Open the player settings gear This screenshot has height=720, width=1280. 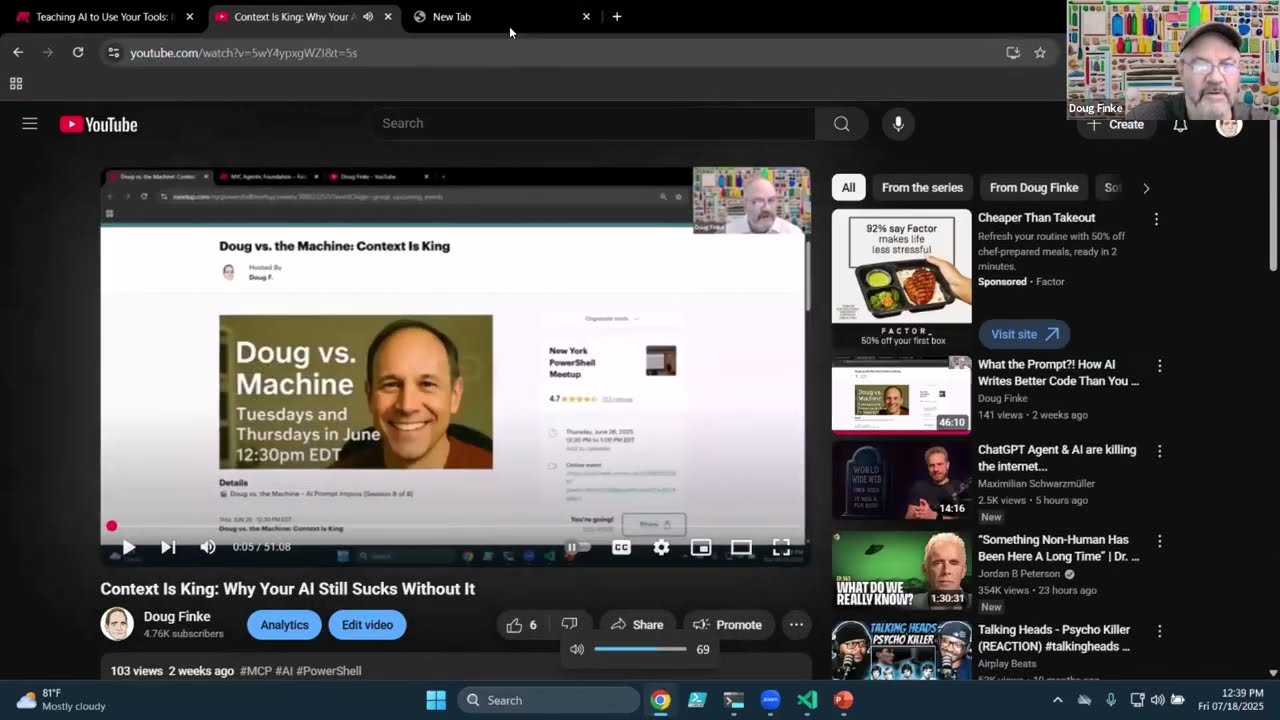tap(661, 547)
